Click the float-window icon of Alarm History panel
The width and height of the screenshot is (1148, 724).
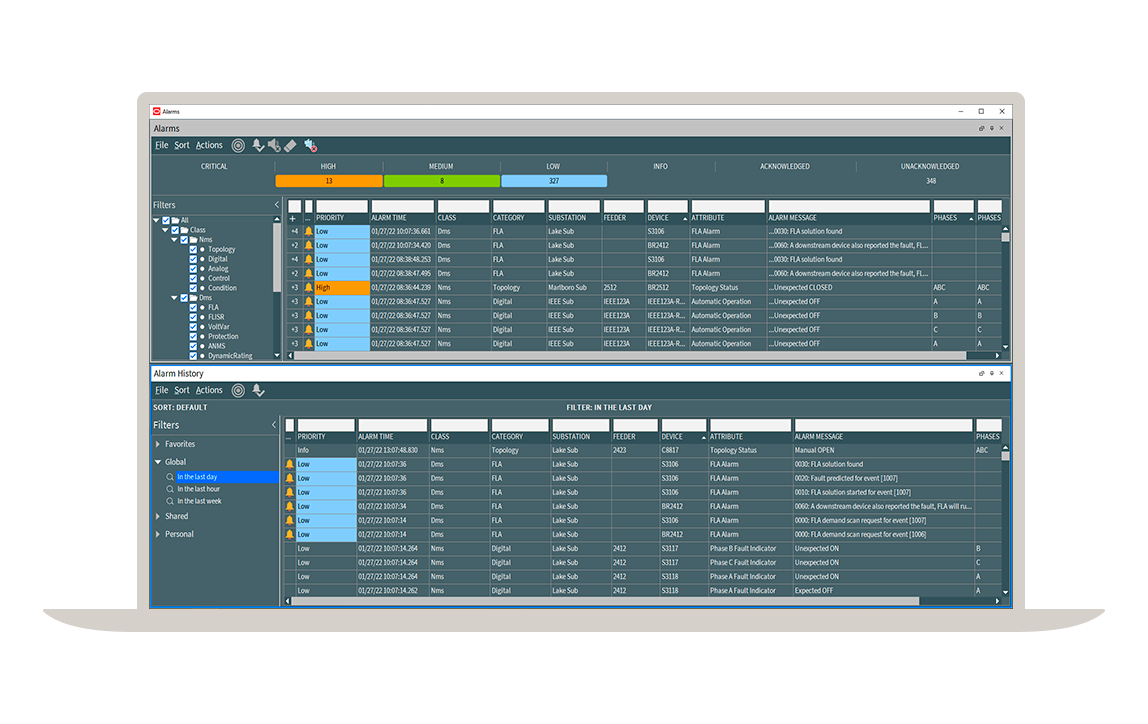click(x=982, y=373)
